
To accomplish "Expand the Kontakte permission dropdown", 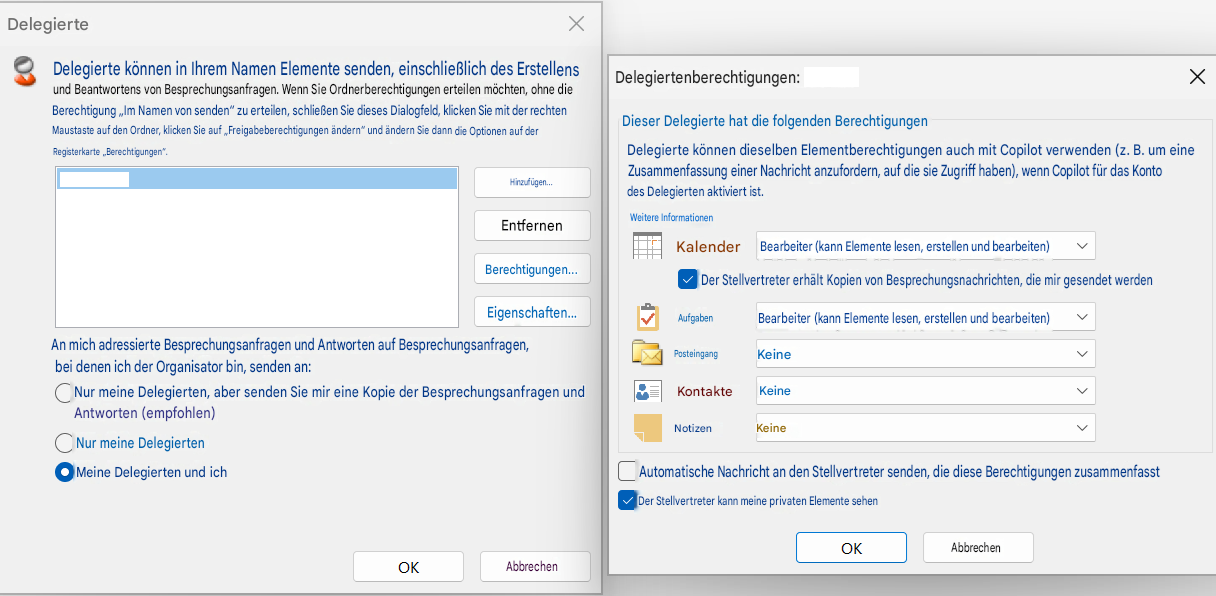I will point(926,391).
